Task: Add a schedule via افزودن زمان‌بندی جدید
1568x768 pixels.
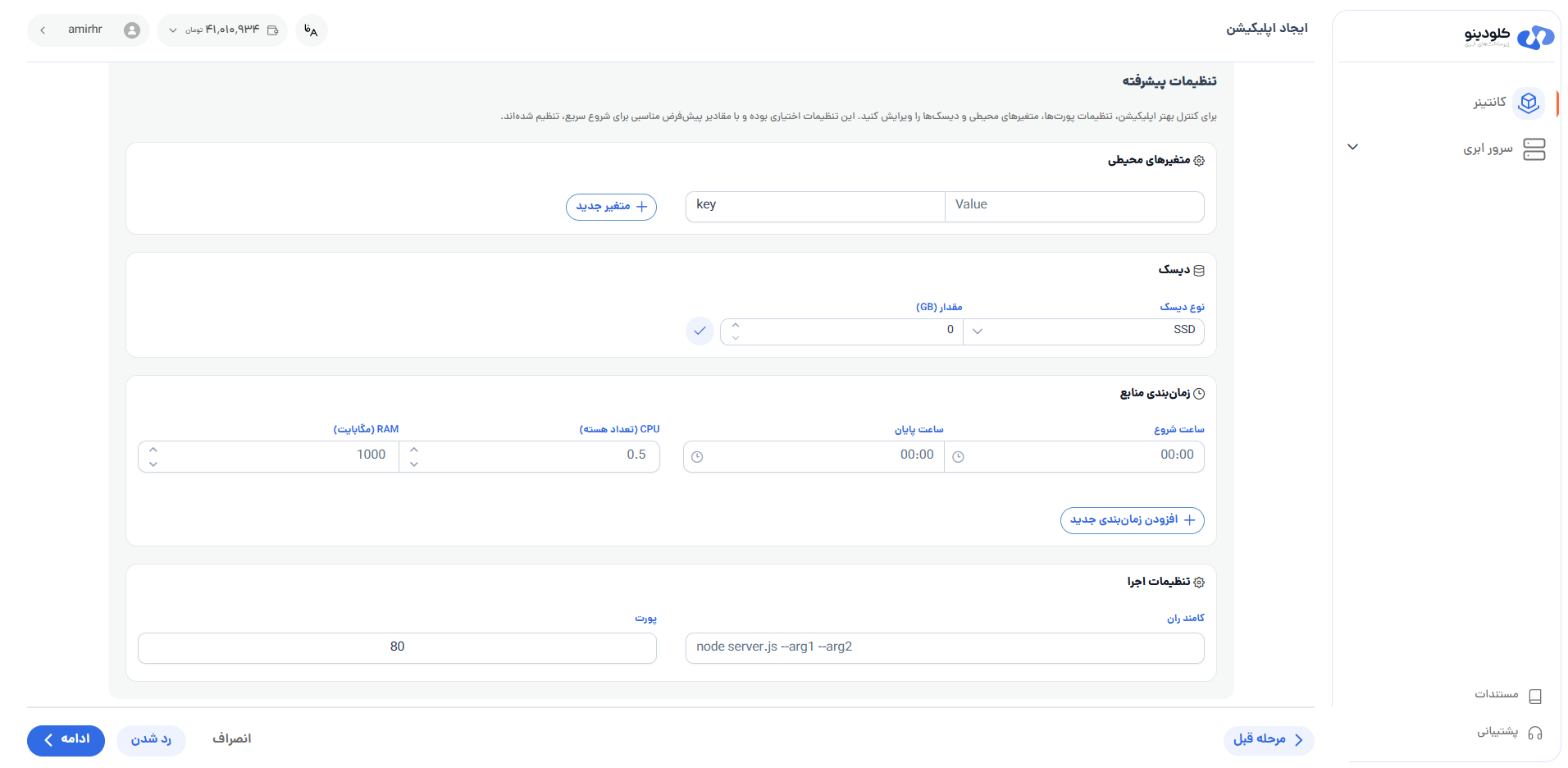Action: [x=1133, y=520]
